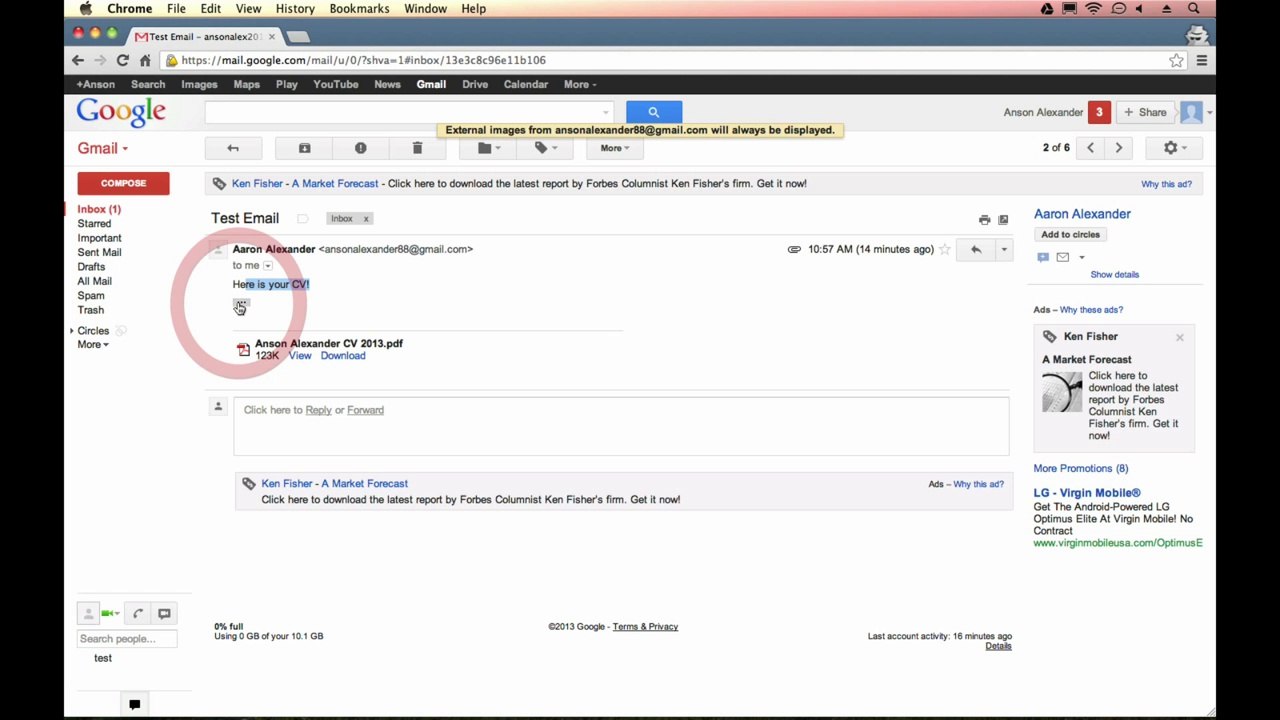View the CV 2013.pdf attachment
This screenshot has width=1280, height=720.
coord(300,356)
